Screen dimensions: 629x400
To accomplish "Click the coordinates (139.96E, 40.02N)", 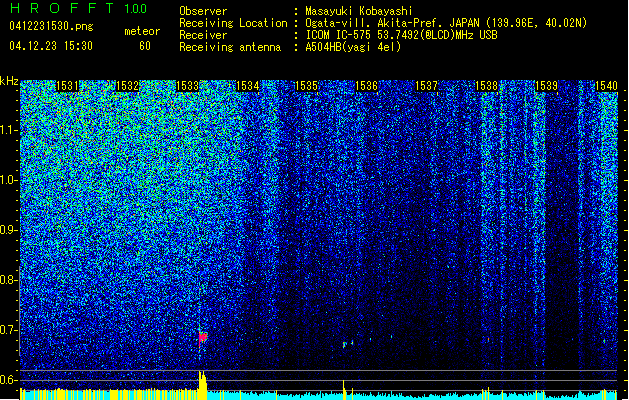I will pyautogui.click(x=536, y=23).
